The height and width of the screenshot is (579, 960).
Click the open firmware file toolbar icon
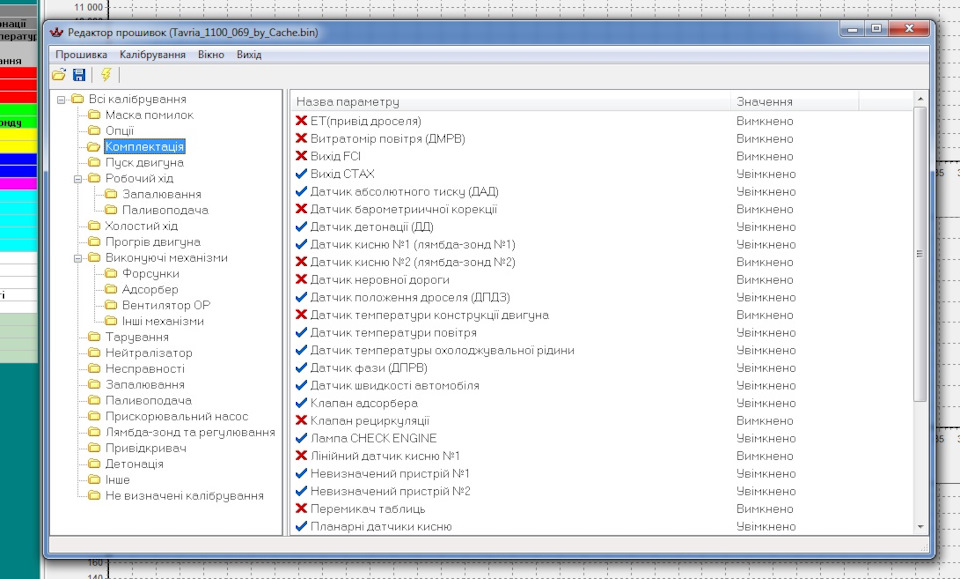tap(59, 75)
